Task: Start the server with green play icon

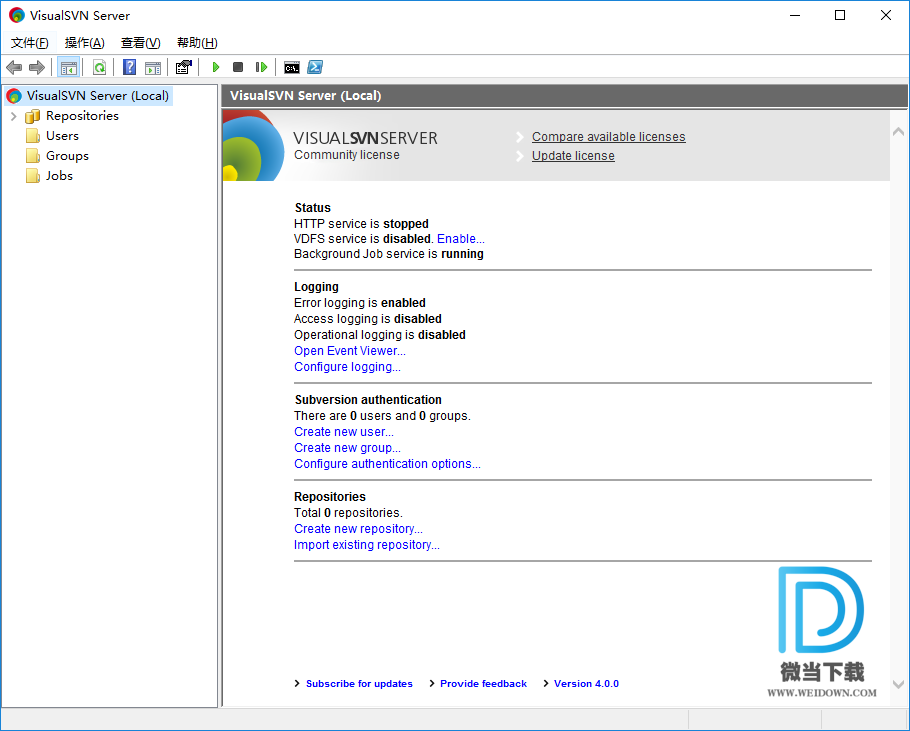Action: [x=216, y=67]
